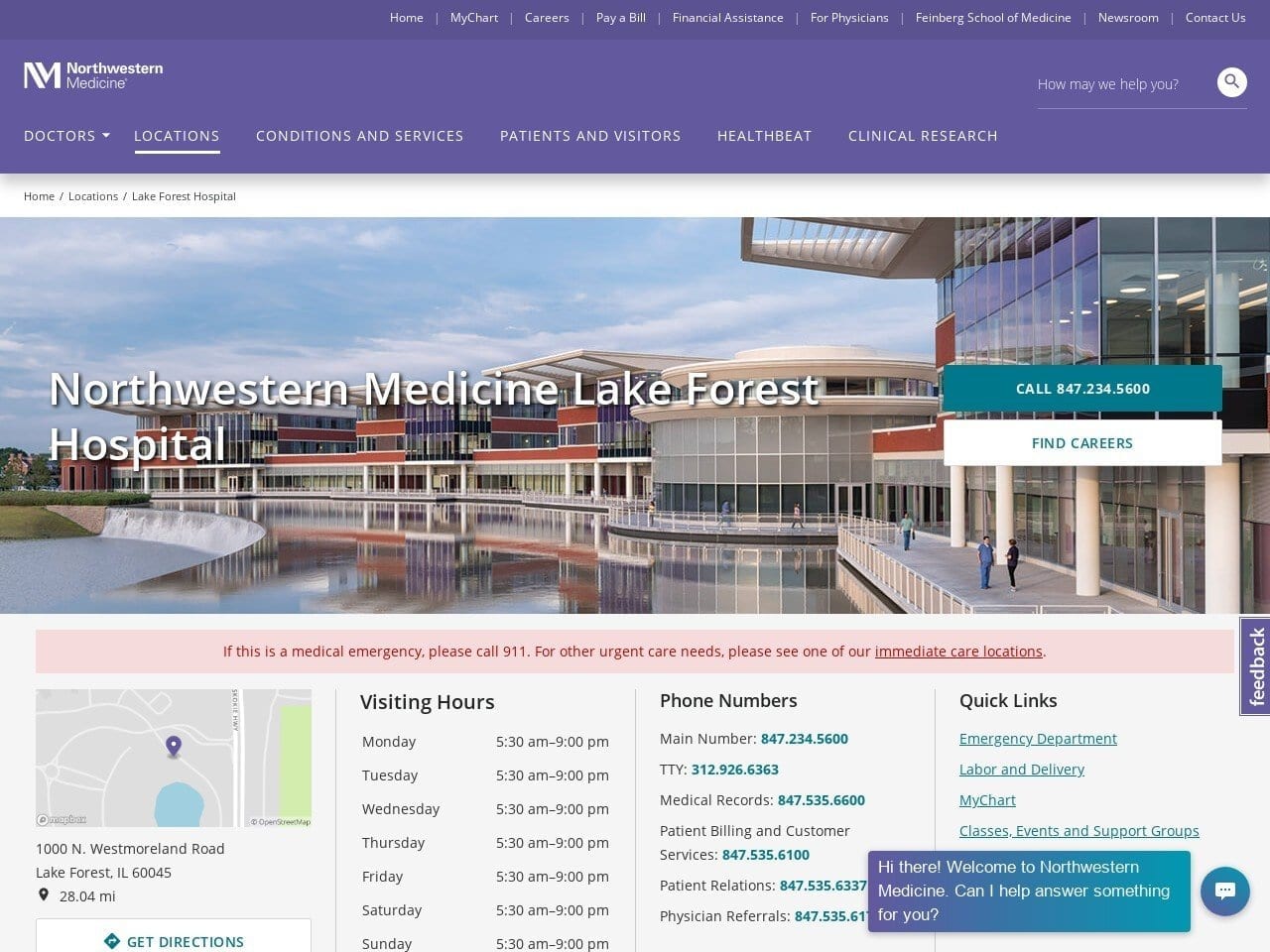The height and width of the screenshot is (952, 1270).
Task: Click Lake Forest Hospital breadcrumb
Action: (184, 196)
